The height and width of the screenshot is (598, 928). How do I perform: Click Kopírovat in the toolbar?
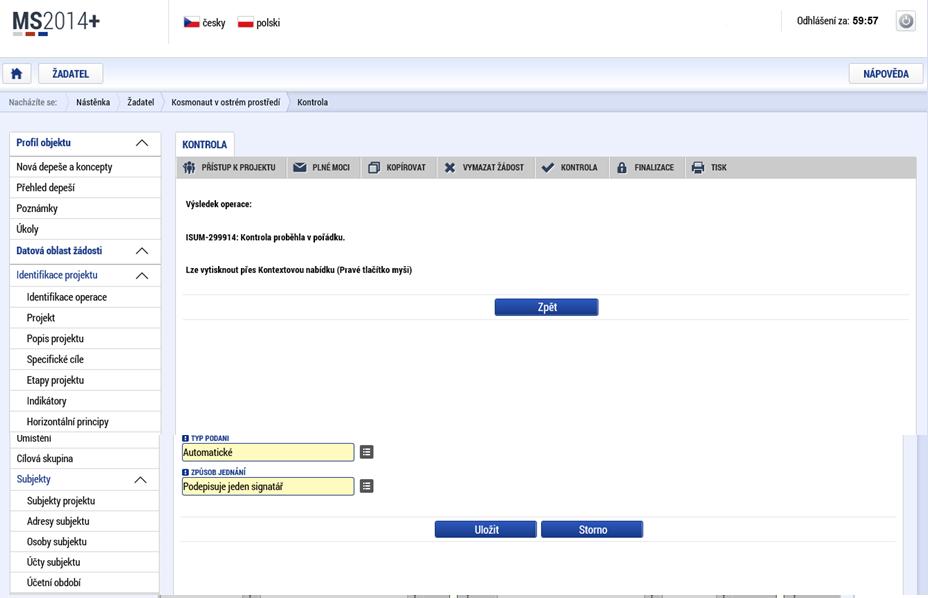(397, 168)
